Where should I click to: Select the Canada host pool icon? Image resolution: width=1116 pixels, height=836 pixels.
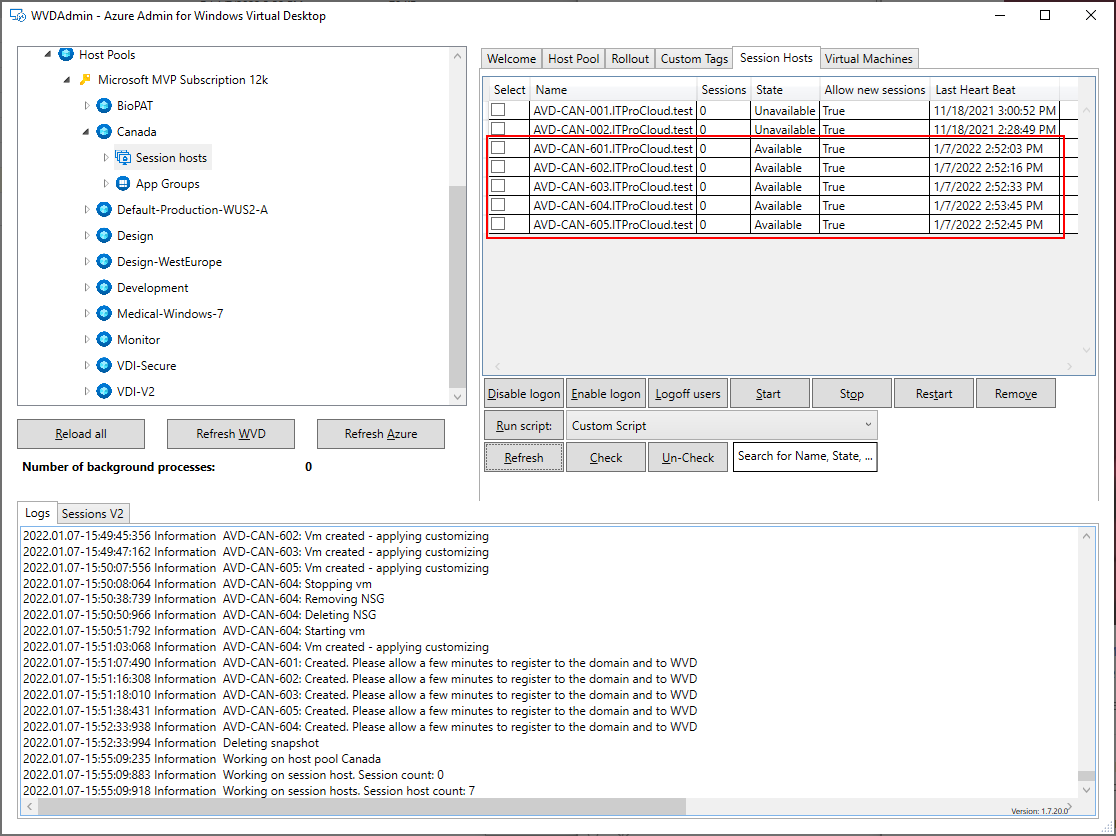click(105, 132)
